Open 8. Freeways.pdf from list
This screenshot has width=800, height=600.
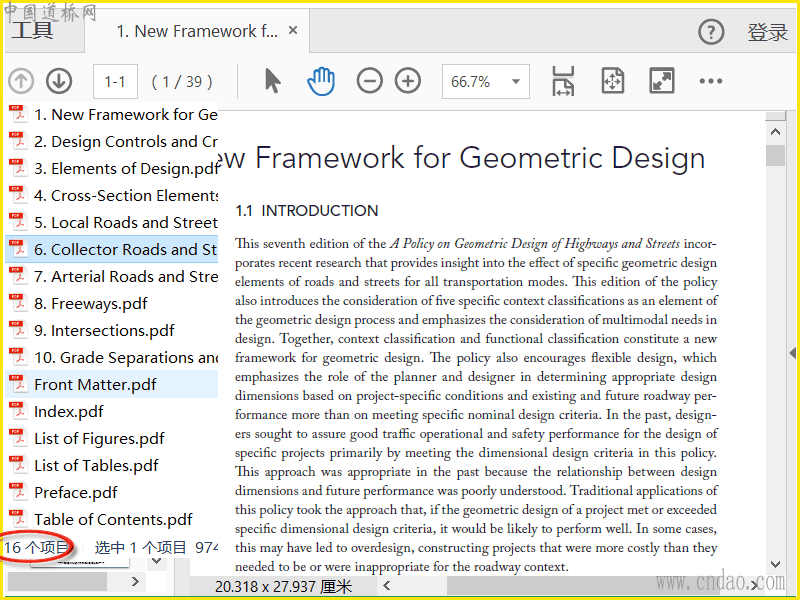[90, 303]
